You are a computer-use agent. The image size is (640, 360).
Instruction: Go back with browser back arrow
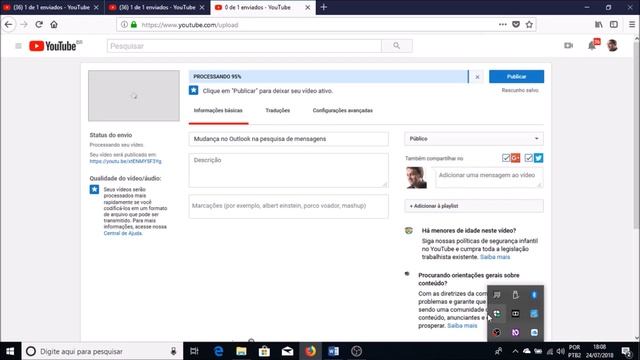click(9, 24)
